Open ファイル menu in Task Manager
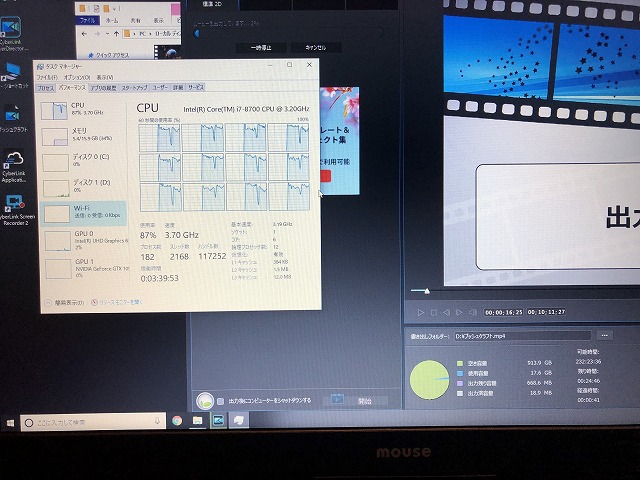Viewport: 640px width, 480px height. point(47,77)
